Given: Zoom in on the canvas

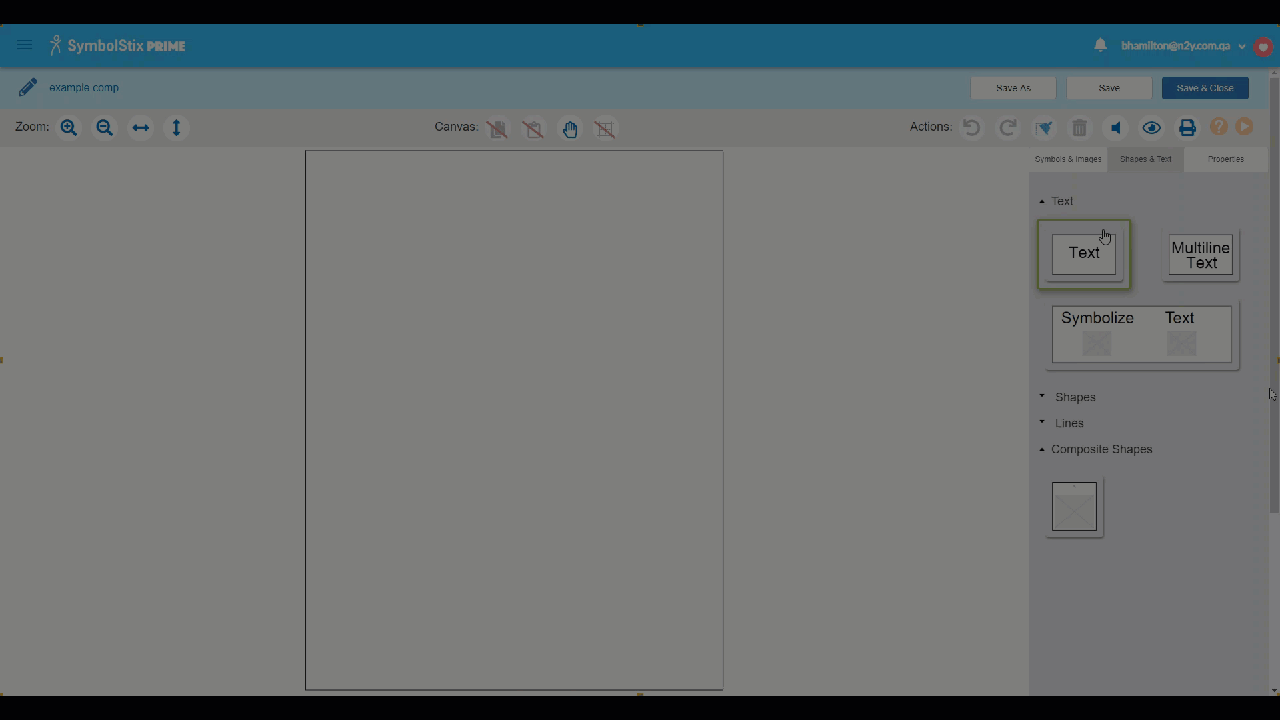Looking at the screenshot, I should [x=68, y=127].
